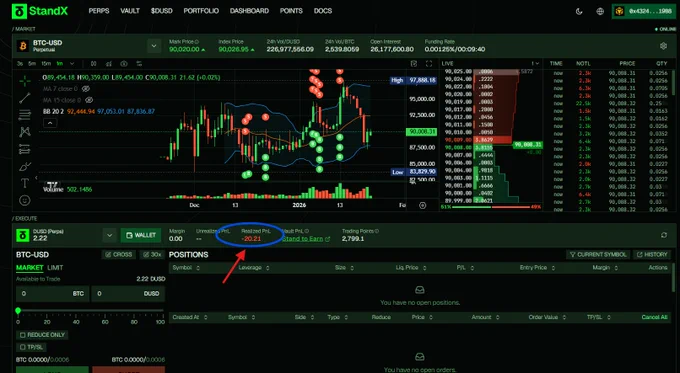Collapse the drawing toolbar arrow
680x373 pixels.
(x=36, y=178)
